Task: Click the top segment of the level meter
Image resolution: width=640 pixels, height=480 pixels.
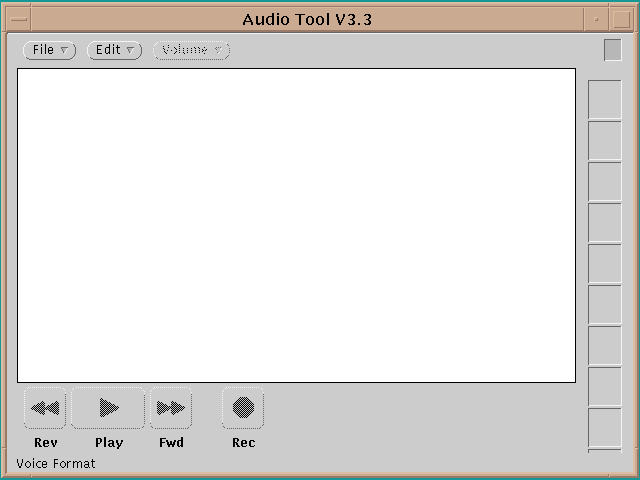Action: (x=604, y=99)
